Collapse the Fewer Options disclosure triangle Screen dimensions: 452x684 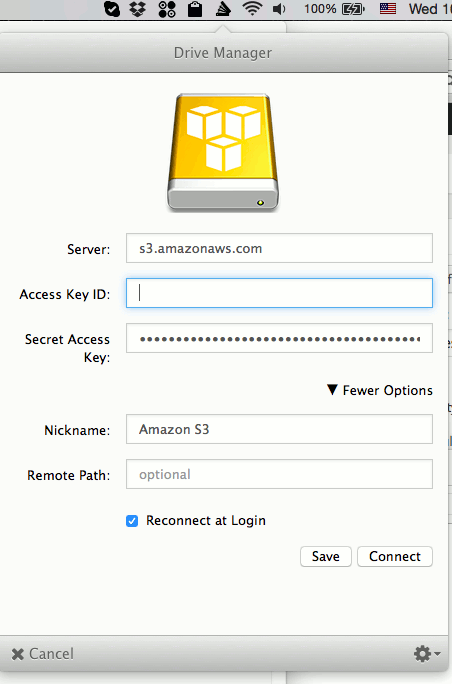tap(332, 390)
